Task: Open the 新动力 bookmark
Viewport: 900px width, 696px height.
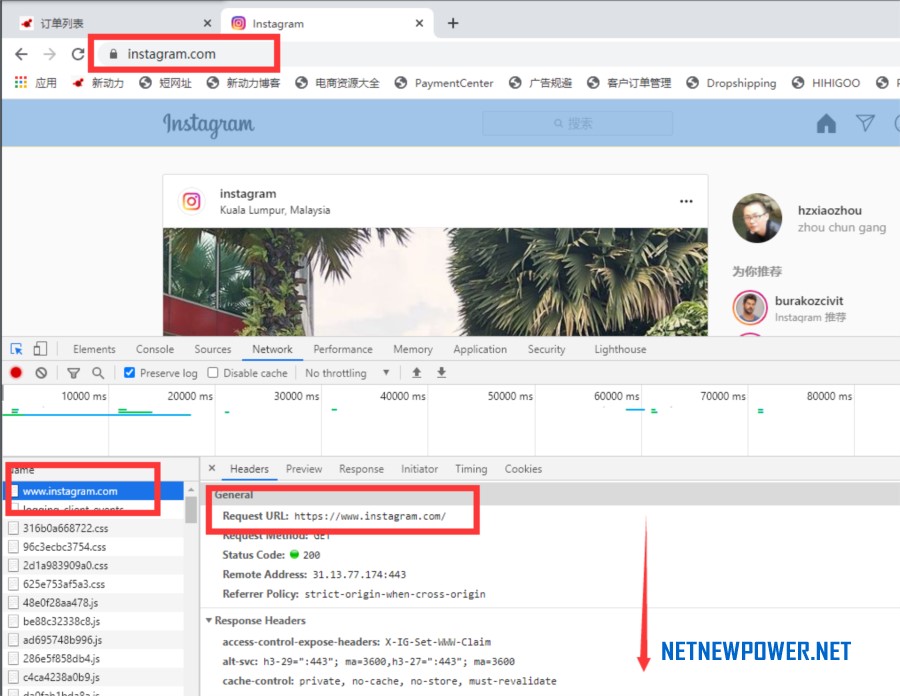Action: [98, 83]
